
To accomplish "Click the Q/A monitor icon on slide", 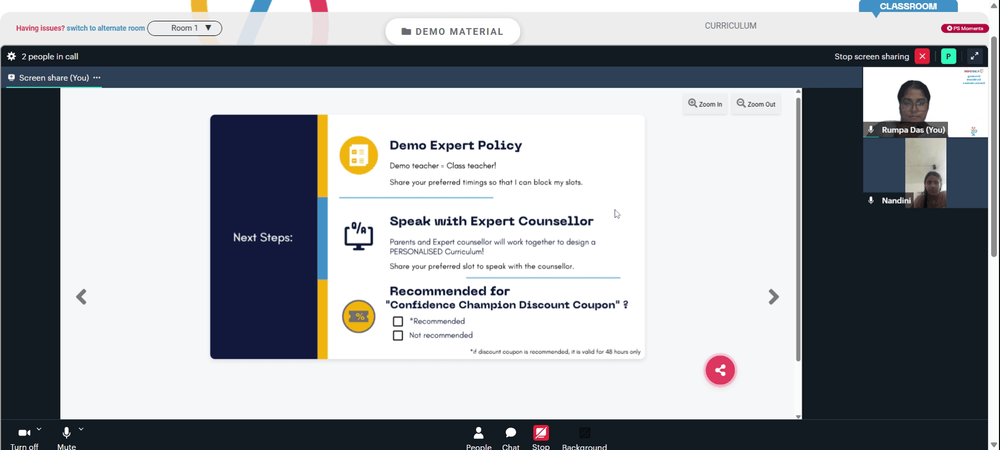I will pyautogui.click(x=358, y=236).
